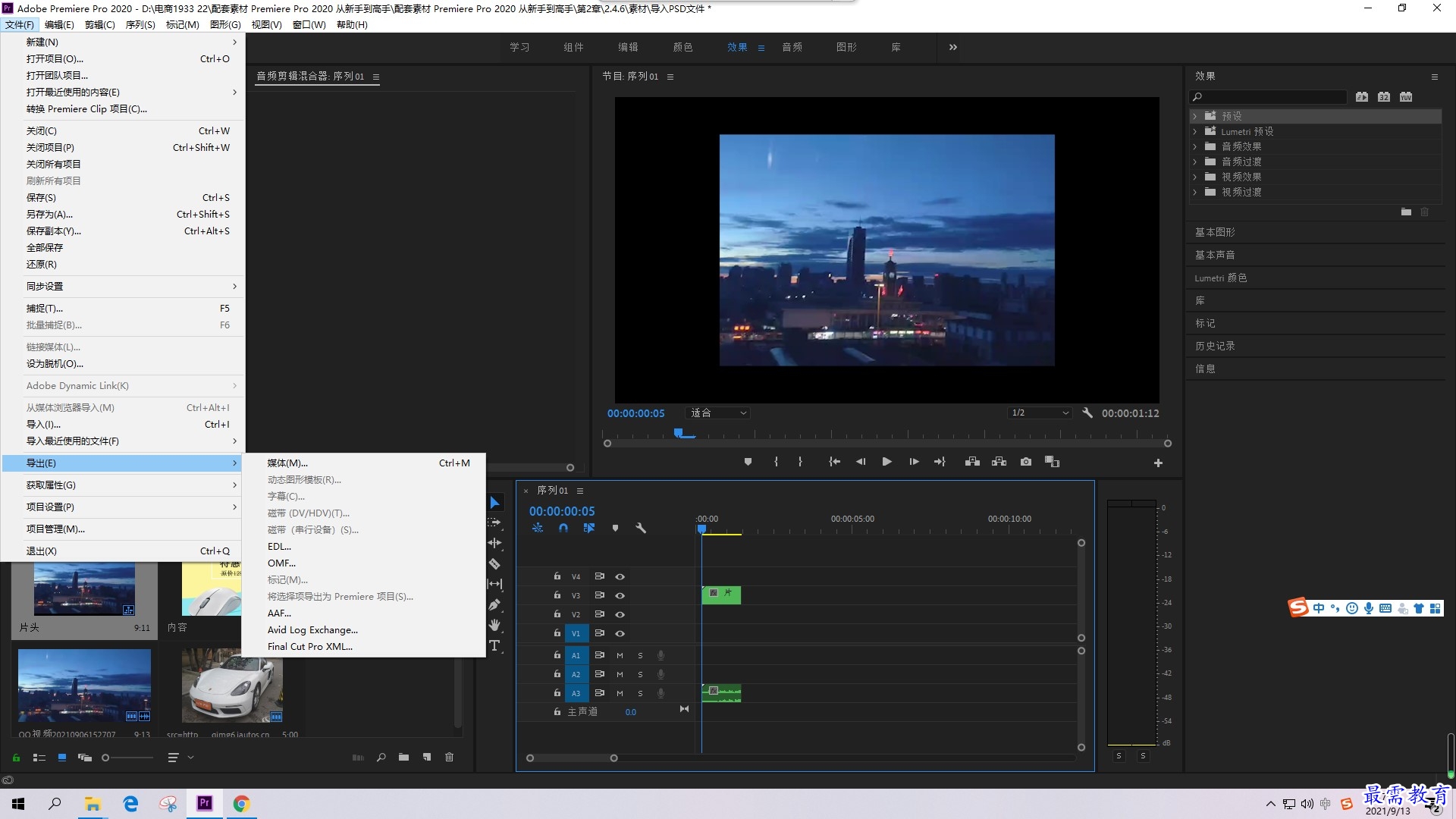Toggle timeline Snap magnet icon
The width and height of the screenshot is (1456, 819).
563,528
